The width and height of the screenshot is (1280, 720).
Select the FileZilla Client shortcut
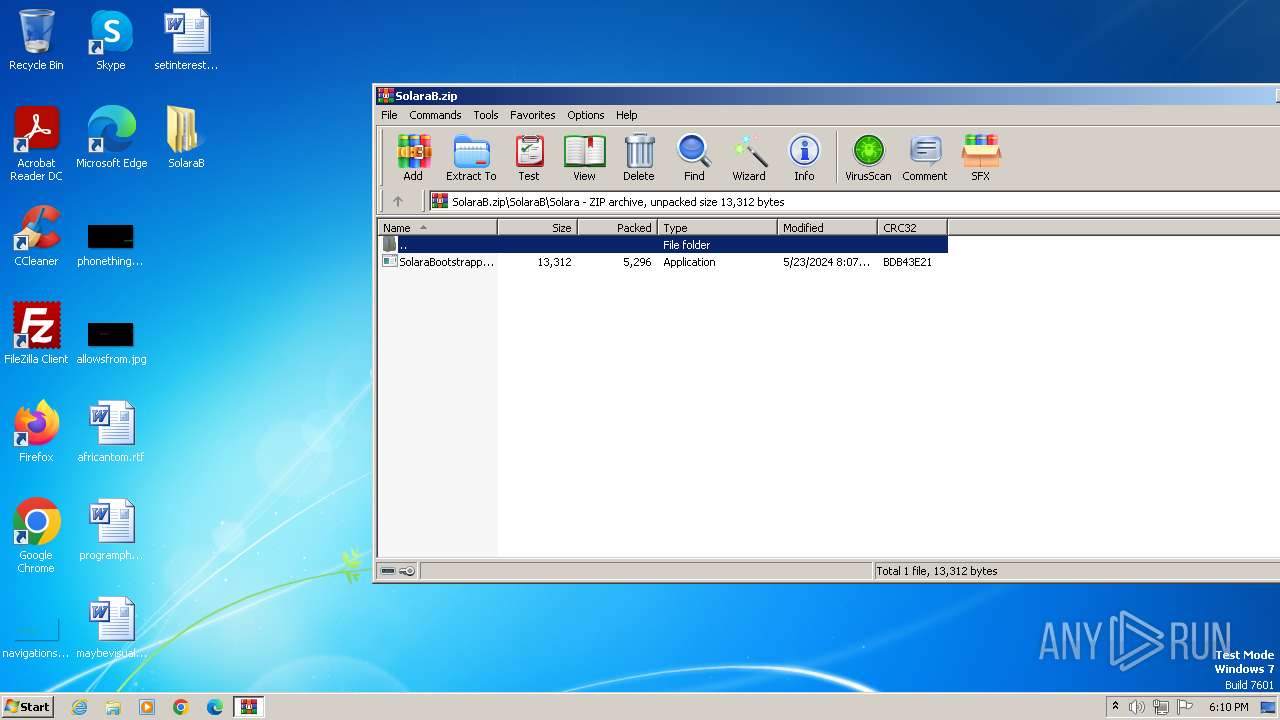(x=36, y=334)
